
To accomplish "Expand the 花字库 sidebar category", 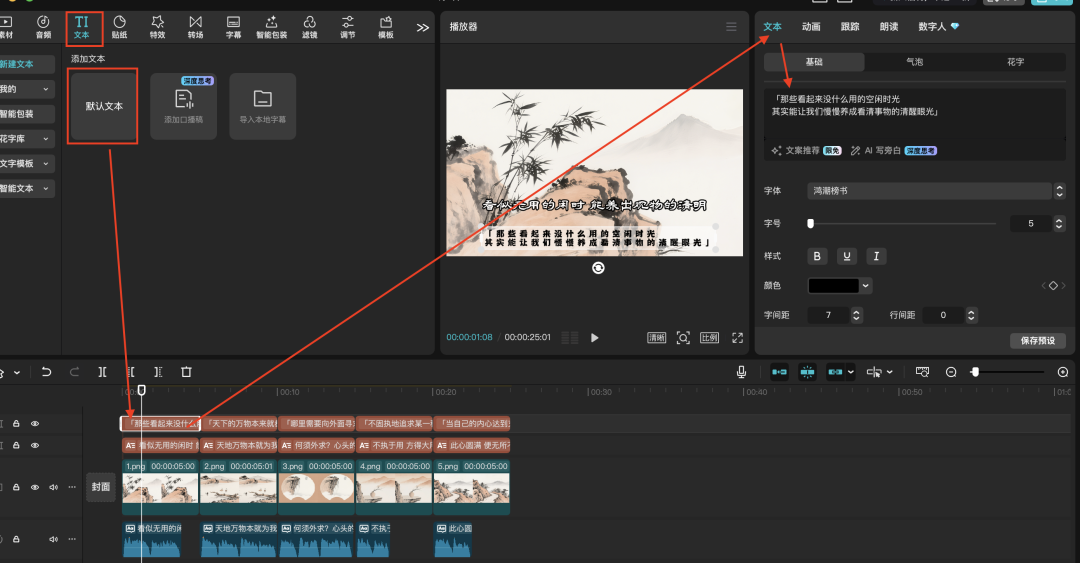I will click(28, 138).
